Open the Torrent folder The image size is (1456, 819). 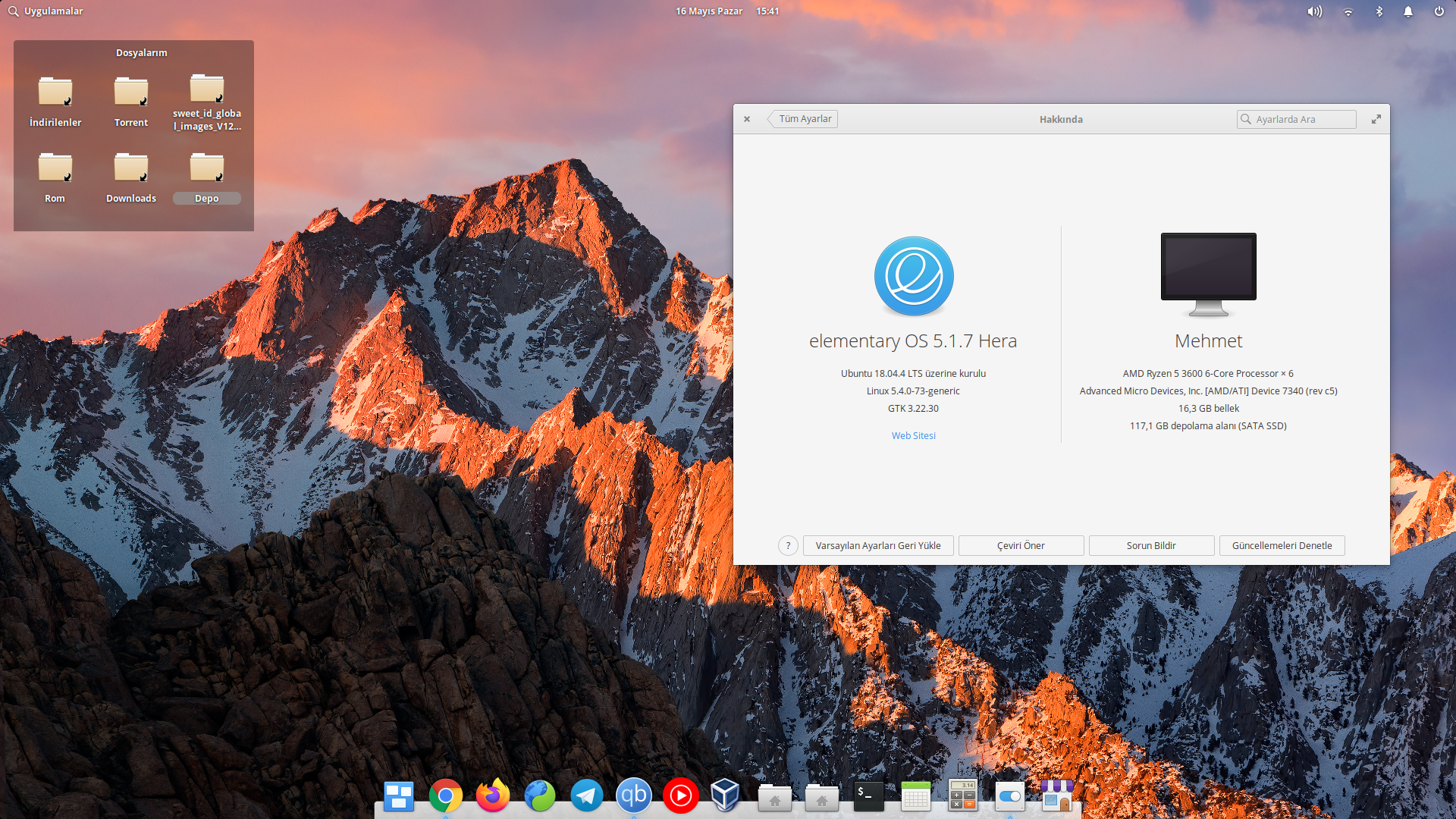pos(131,101)
